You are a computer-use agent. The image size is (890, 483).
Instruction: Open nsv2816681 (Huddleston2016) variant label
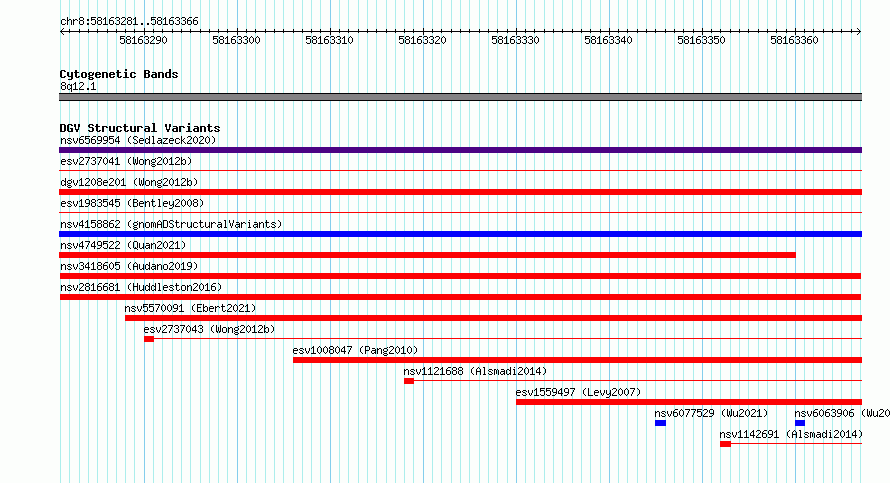(141, 287)
